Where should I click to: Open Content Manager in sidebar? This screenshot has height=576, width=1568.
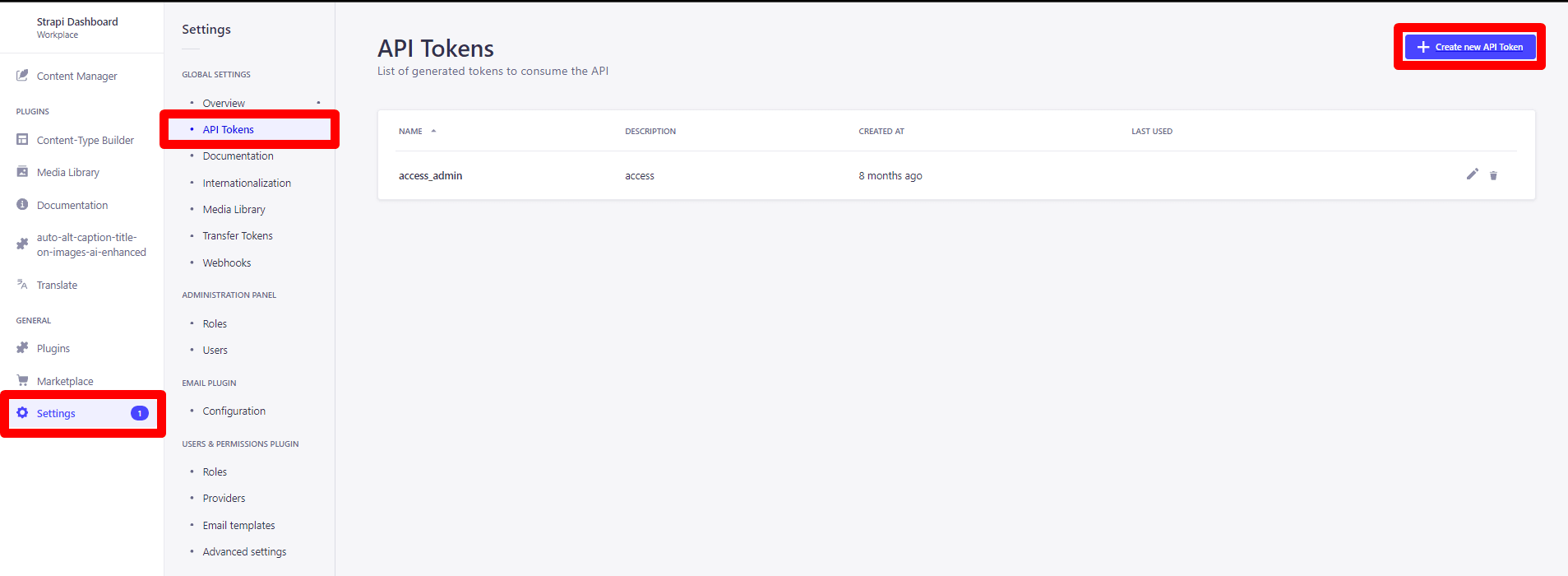(76, 76)
